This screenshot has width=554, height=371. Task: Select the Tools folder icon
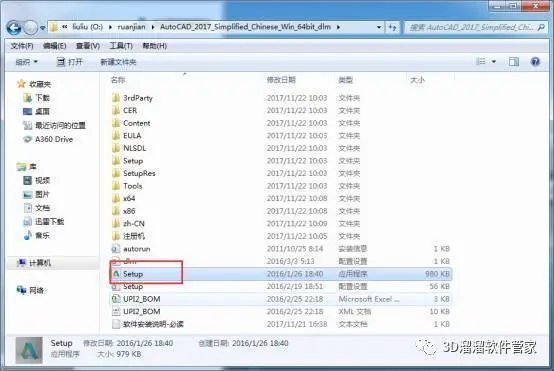116,186
